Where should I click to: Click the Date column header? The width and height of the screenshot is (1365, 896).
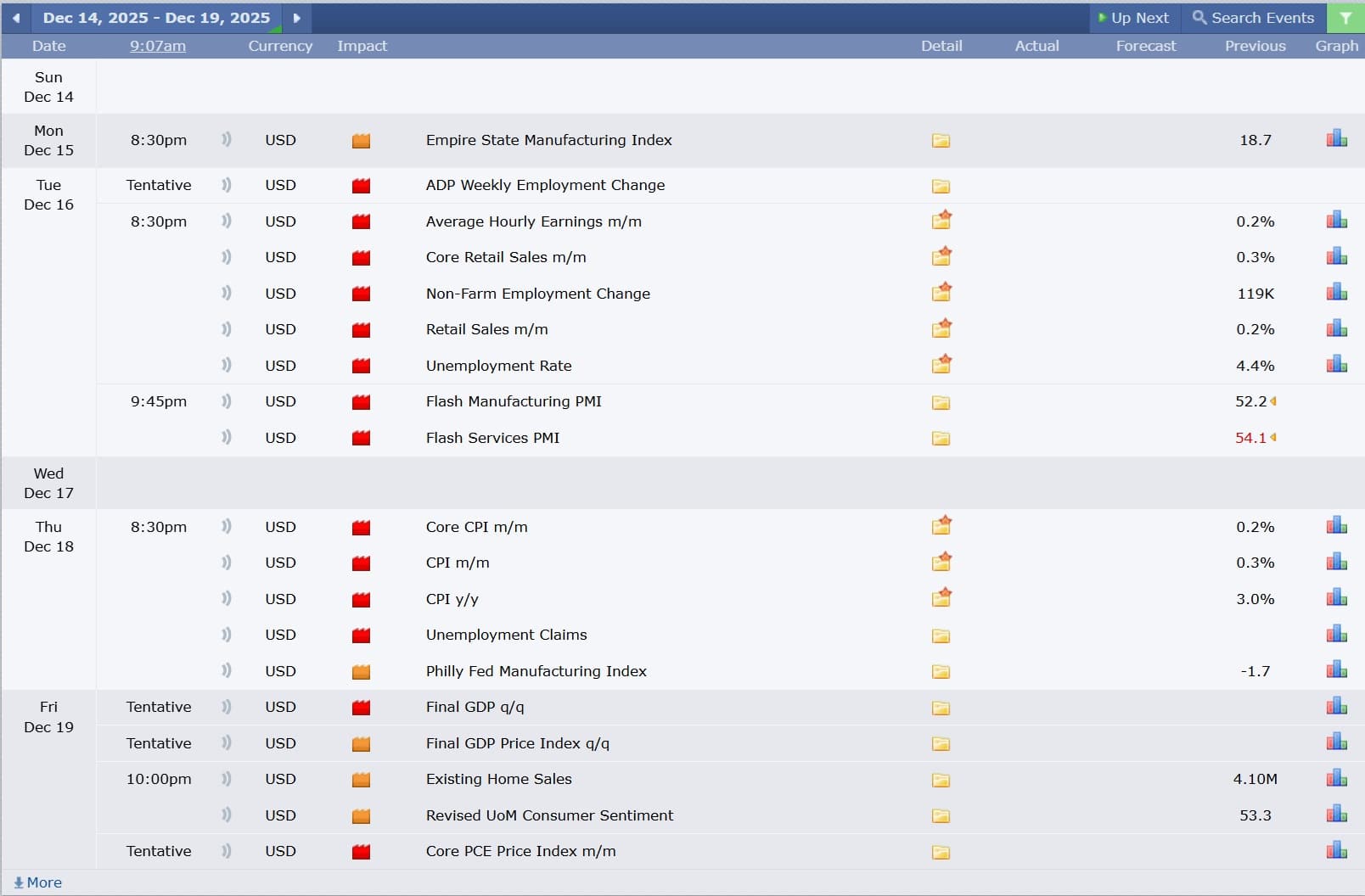[x=48, y=46]
